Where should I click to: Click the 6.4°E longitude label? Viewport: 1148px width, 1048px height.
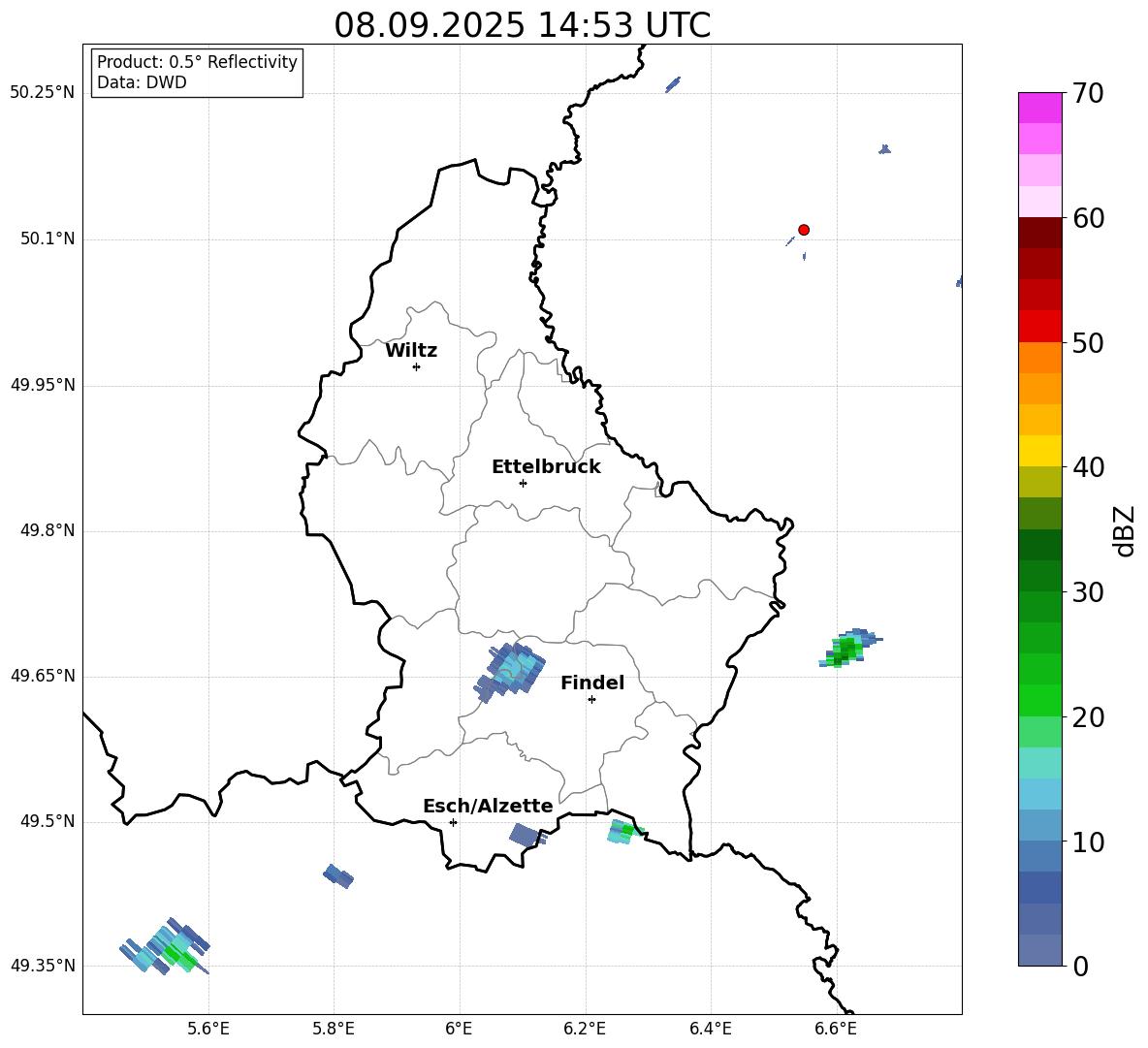pyautogui.click(x=710, y=1029)
